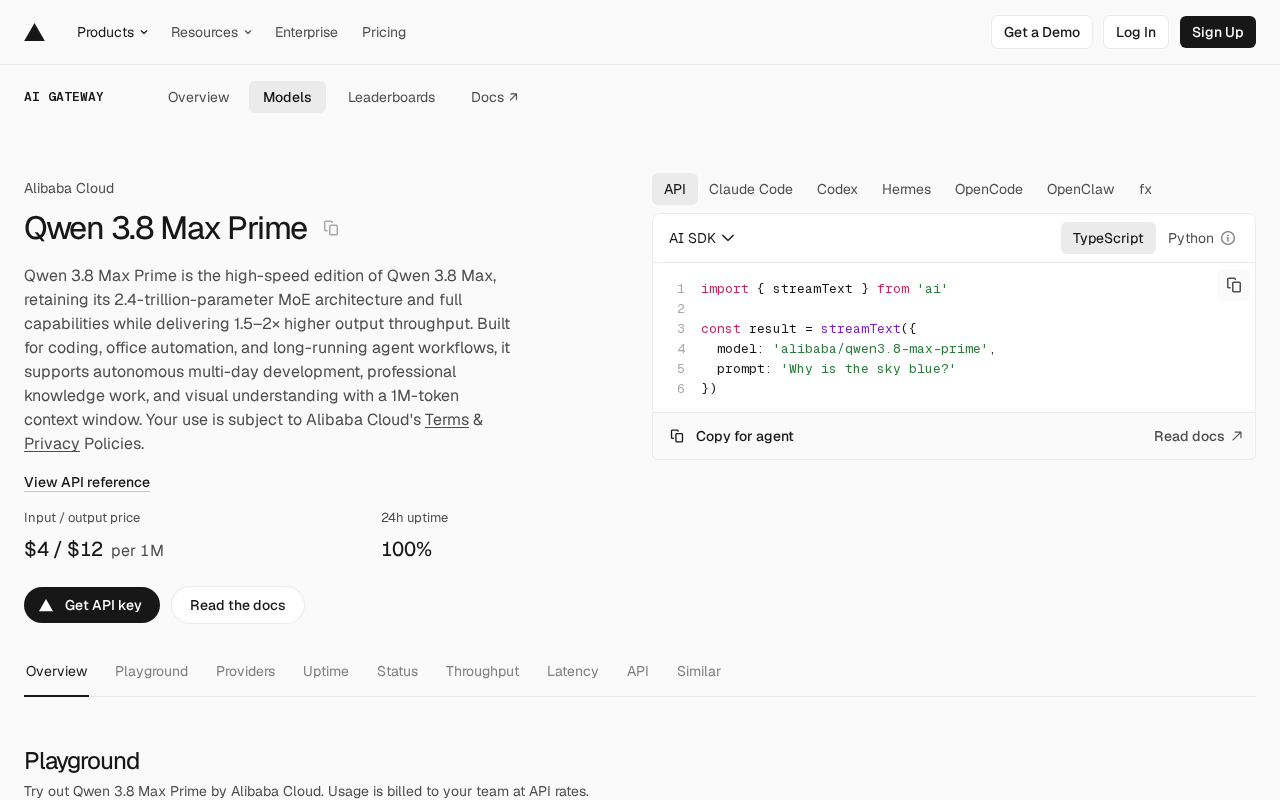The image size is (1280, 800).
Task: Click the Vercel triangle logo
Action: click(x=35, y=32)
